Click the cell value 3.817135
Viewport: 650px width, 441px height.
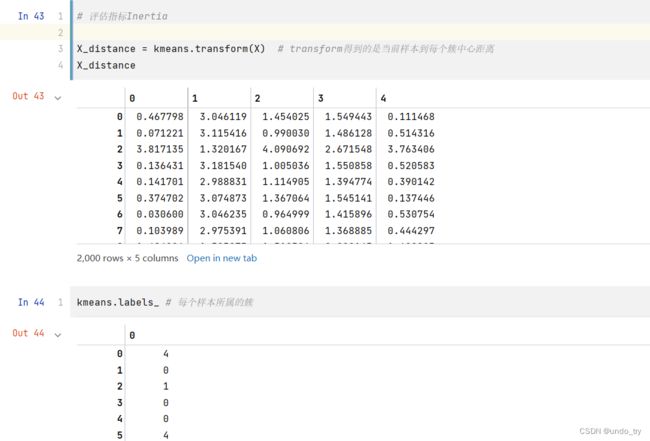160,150
